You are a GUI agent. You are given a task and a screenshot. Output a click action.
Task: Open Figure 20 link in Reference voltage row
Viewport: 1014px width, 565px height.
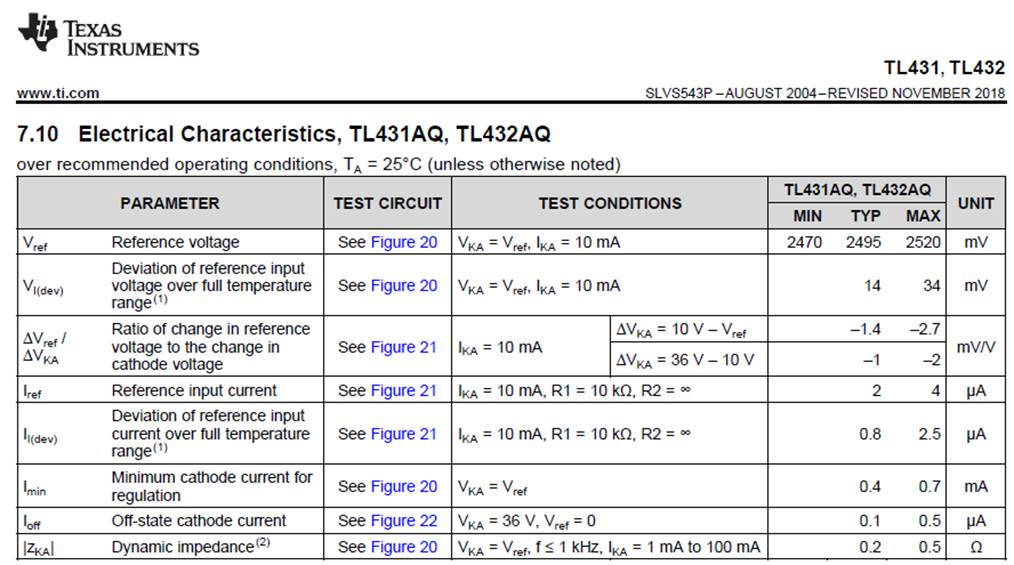(404, 242)
